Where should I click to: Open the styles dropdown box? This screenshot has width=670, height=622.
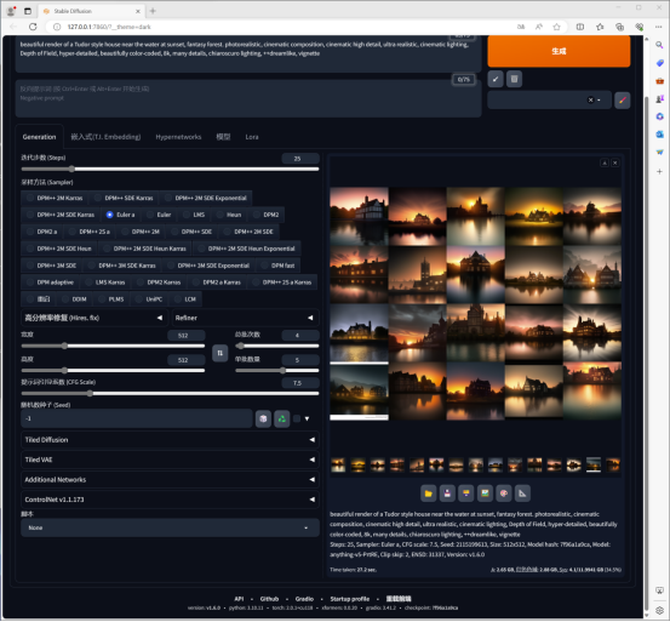(x=549, y=100)
